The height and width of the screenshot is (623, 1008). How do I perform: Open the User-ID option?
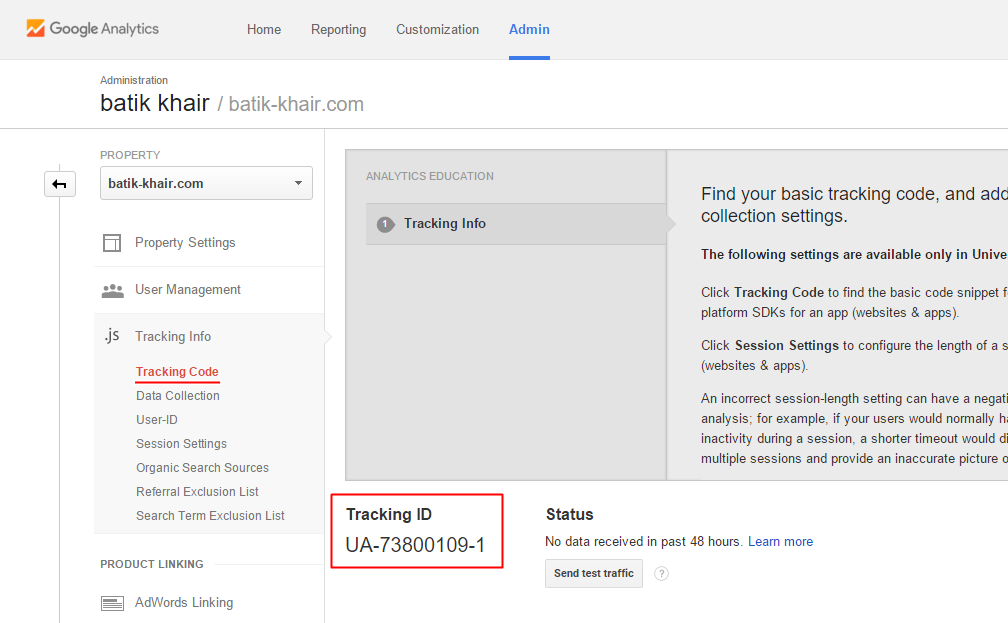pos(156,420)
